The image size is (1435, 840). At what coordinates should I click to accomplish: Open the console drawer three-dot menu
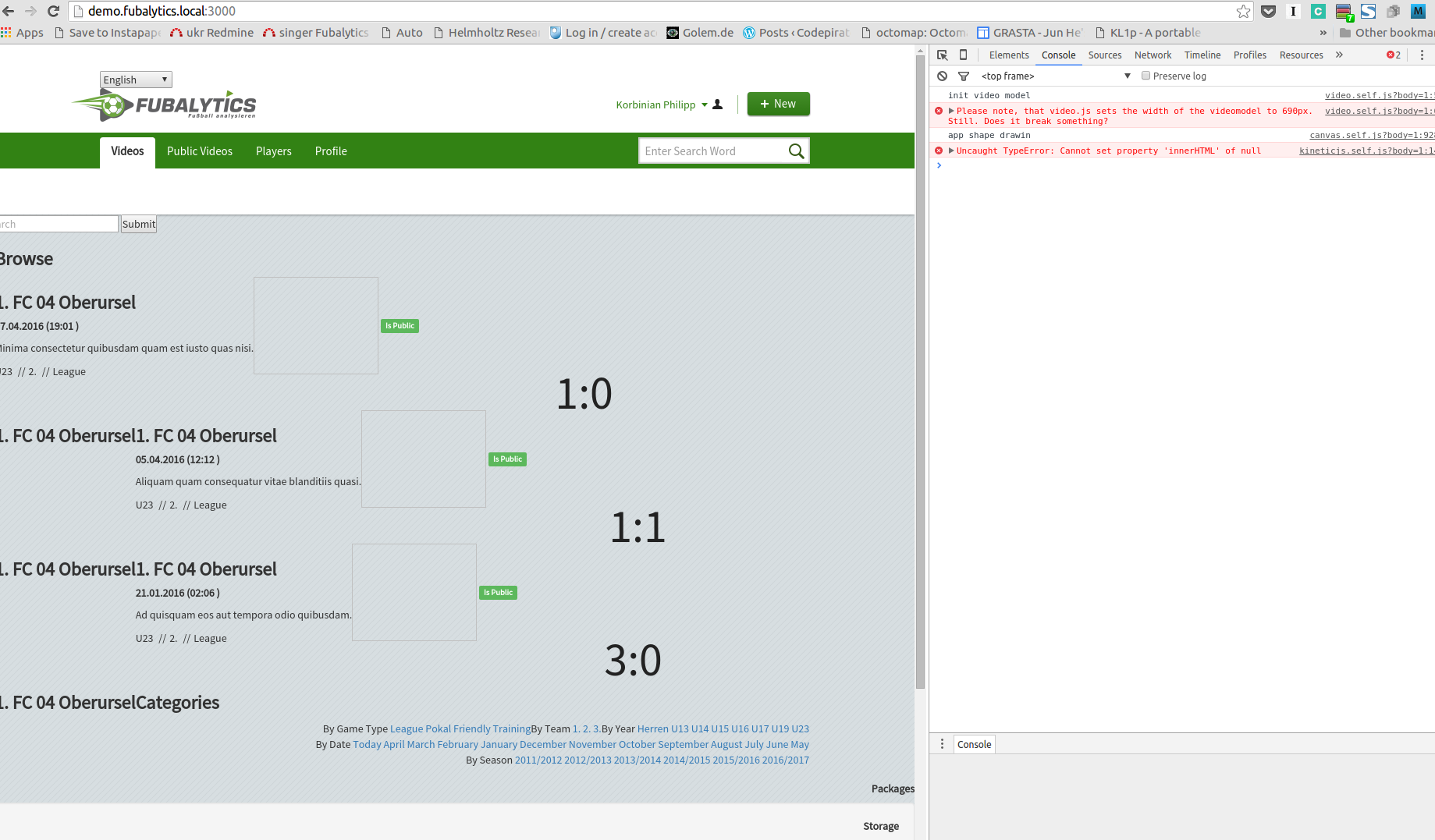pos(942,744)
